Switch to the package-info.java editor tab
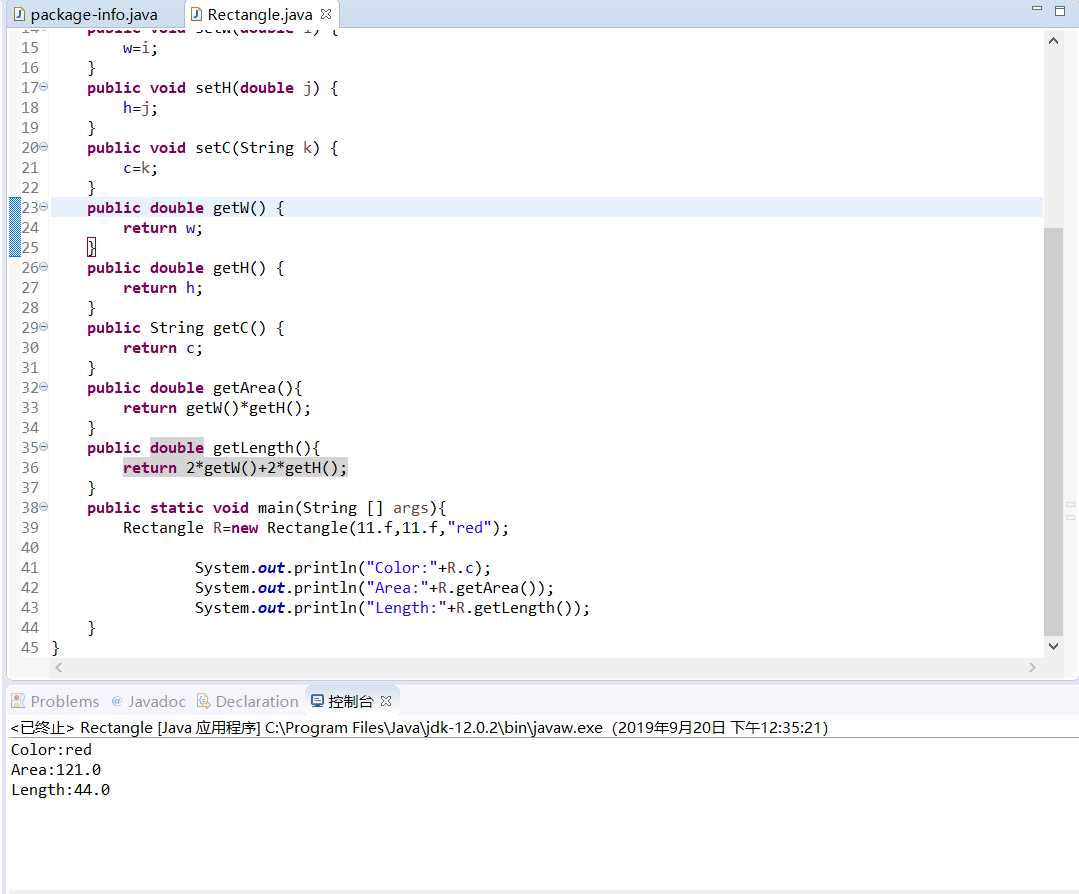1079x894 pixels. [x=86, y=14]
